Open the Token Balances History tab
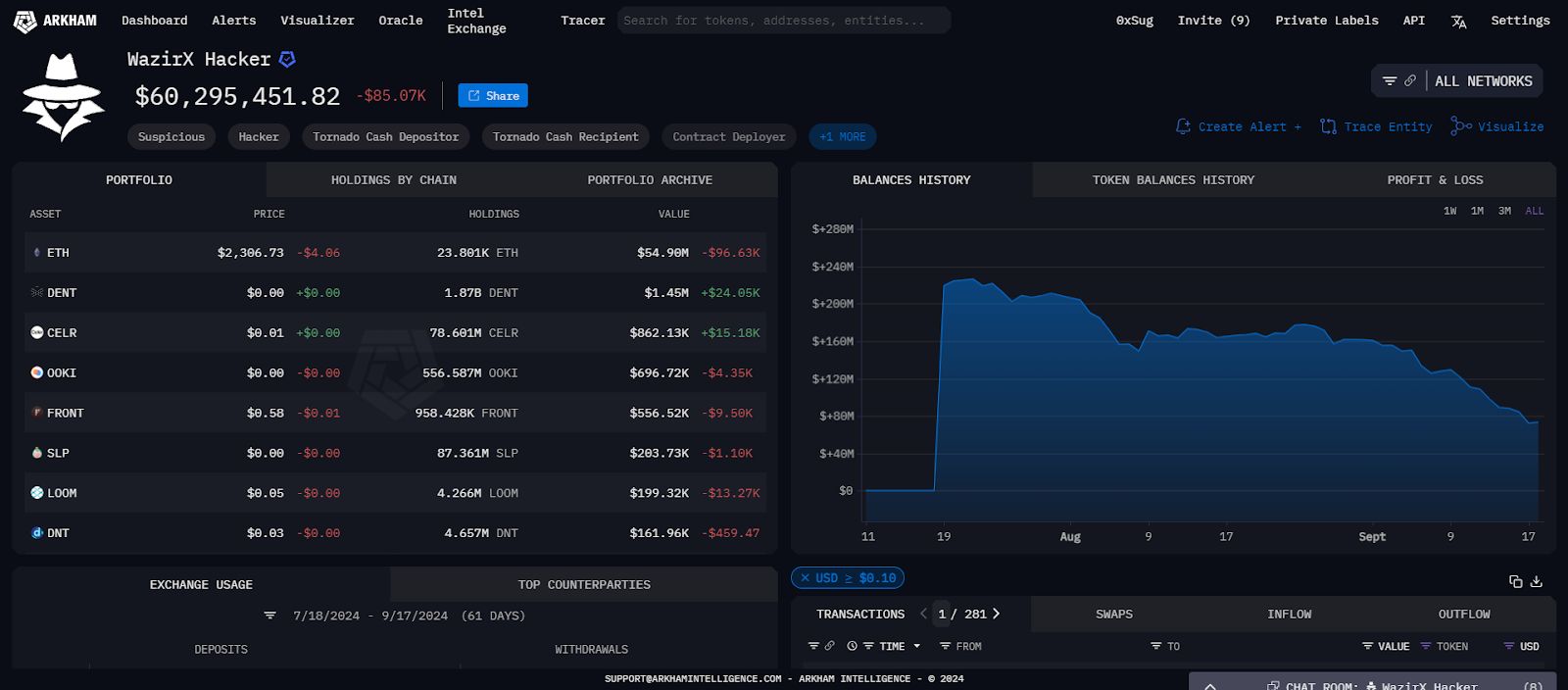Screen dimensions: 1568x690 point(1173,180)
